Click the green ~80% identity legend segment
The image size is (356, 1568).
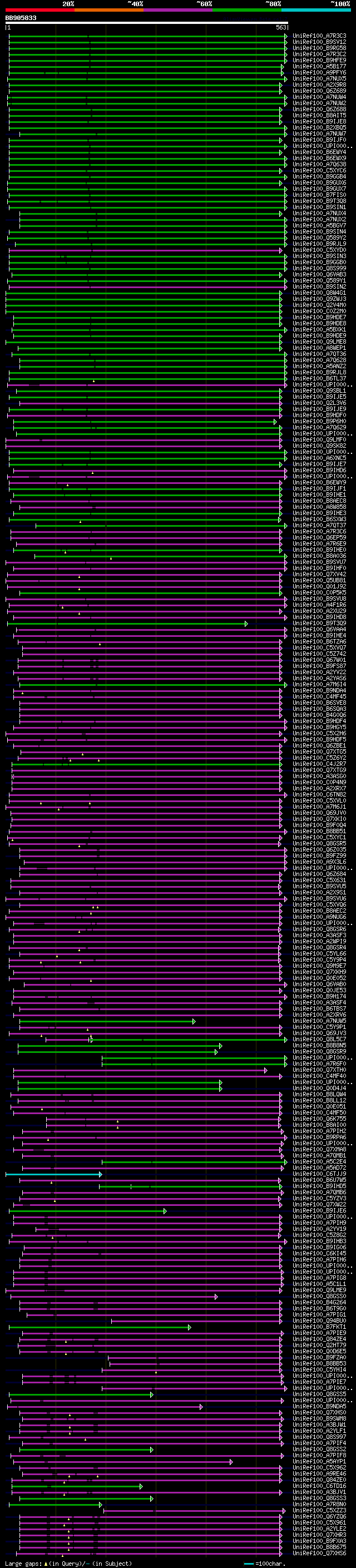[247, 11]
